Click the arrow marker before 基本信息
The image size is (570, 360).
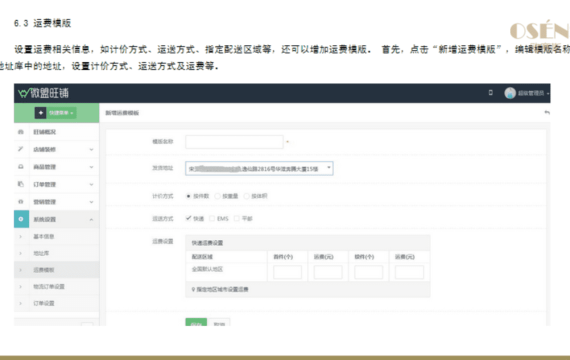(x=20, y=236)
